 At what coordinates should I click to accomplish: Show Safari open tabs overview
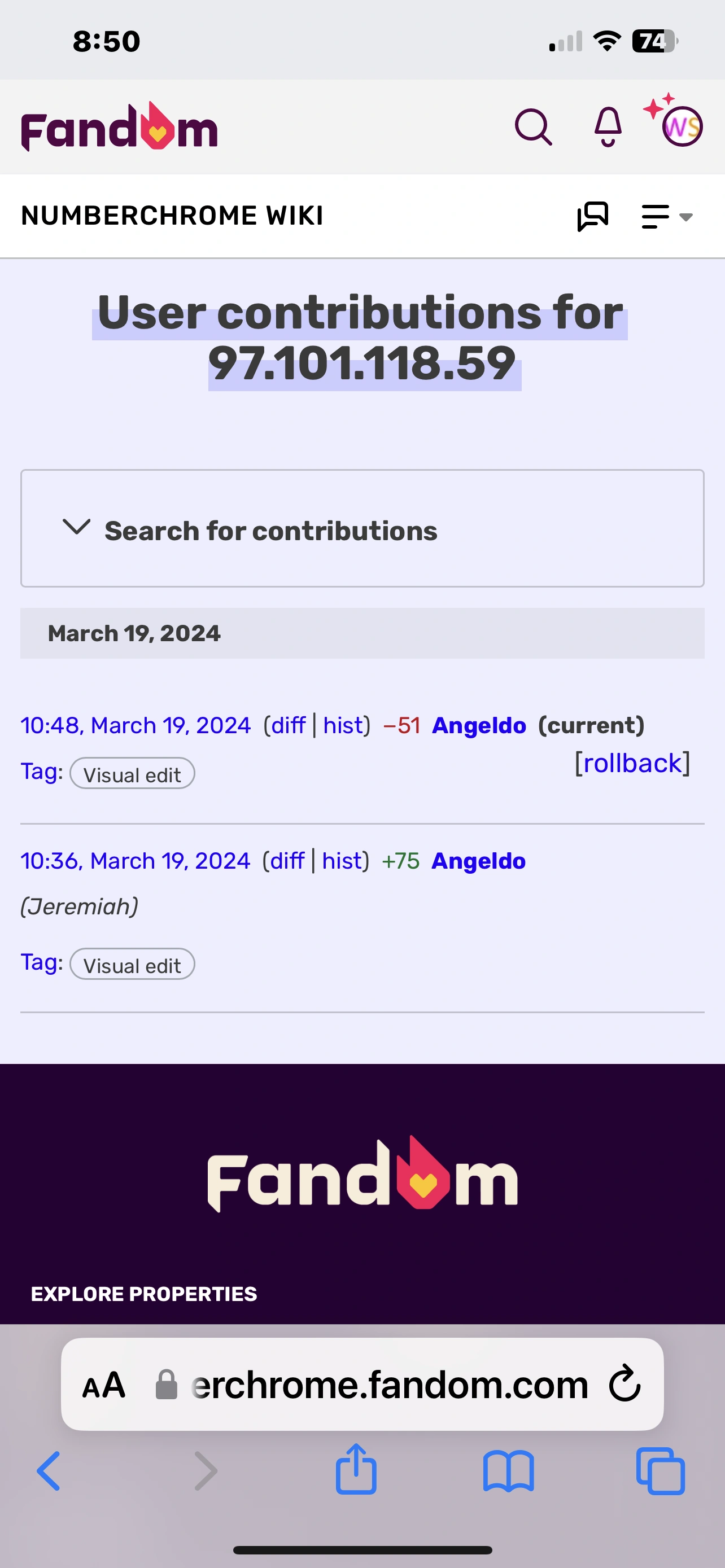point(660,1471)
